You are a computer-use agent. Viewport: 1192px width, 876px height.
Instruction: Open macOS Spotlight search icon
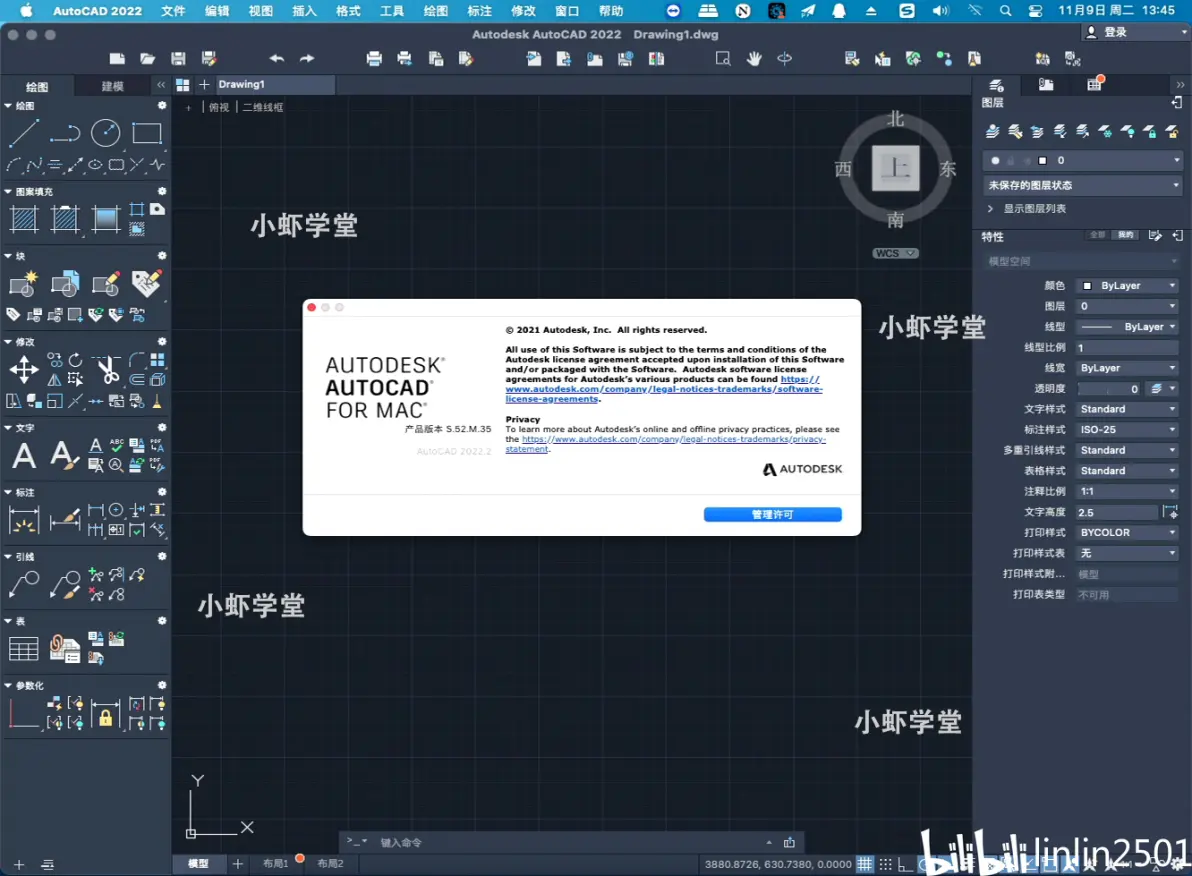click(1006, 11)
